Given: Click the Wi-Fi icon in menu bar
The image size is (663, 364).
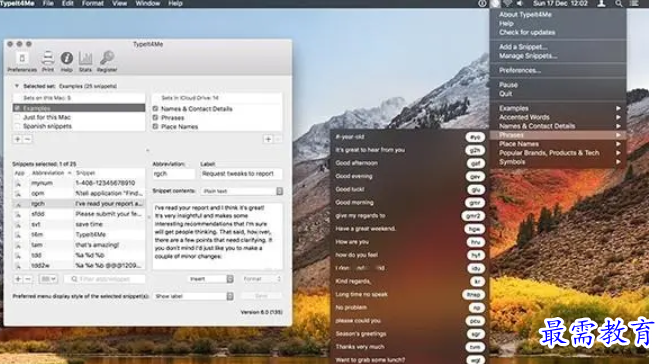Looking at the screenshot, I should point(508,3).
